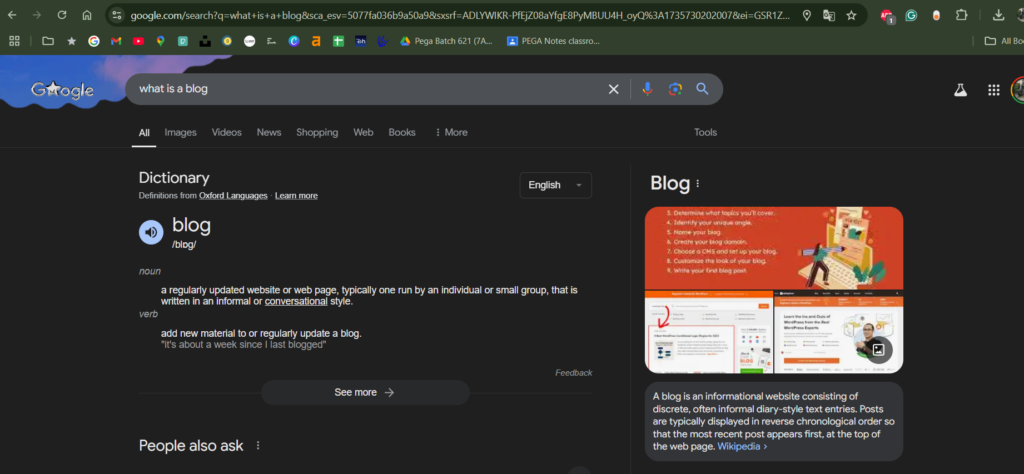Reload the current page
This screenshot has width=1024, height=474.
(x=62, y=16)
